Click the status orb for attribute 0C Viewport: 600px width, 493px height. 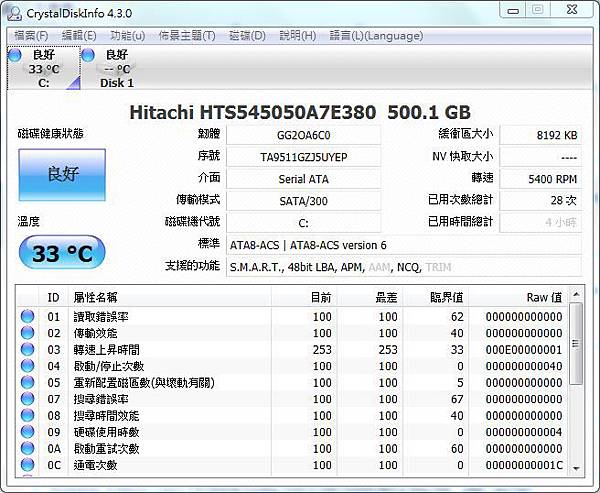[27, 465]
